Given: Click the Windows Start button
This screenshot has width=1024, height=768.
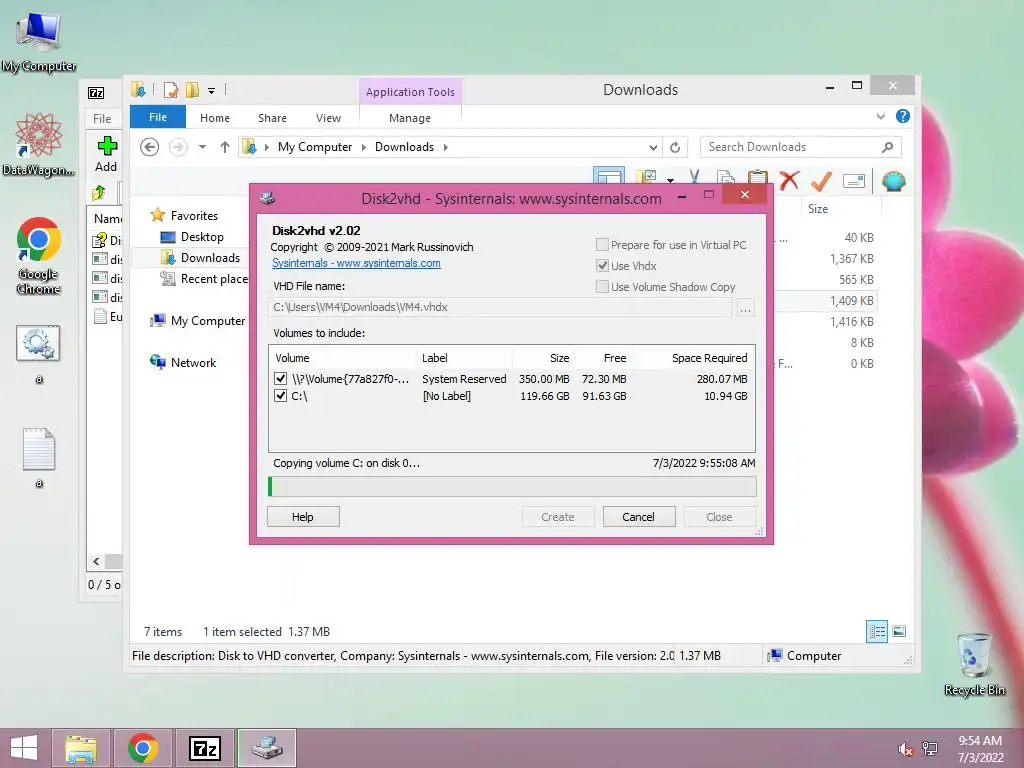Looking at the screenshot, I should [x=24, y=748].
